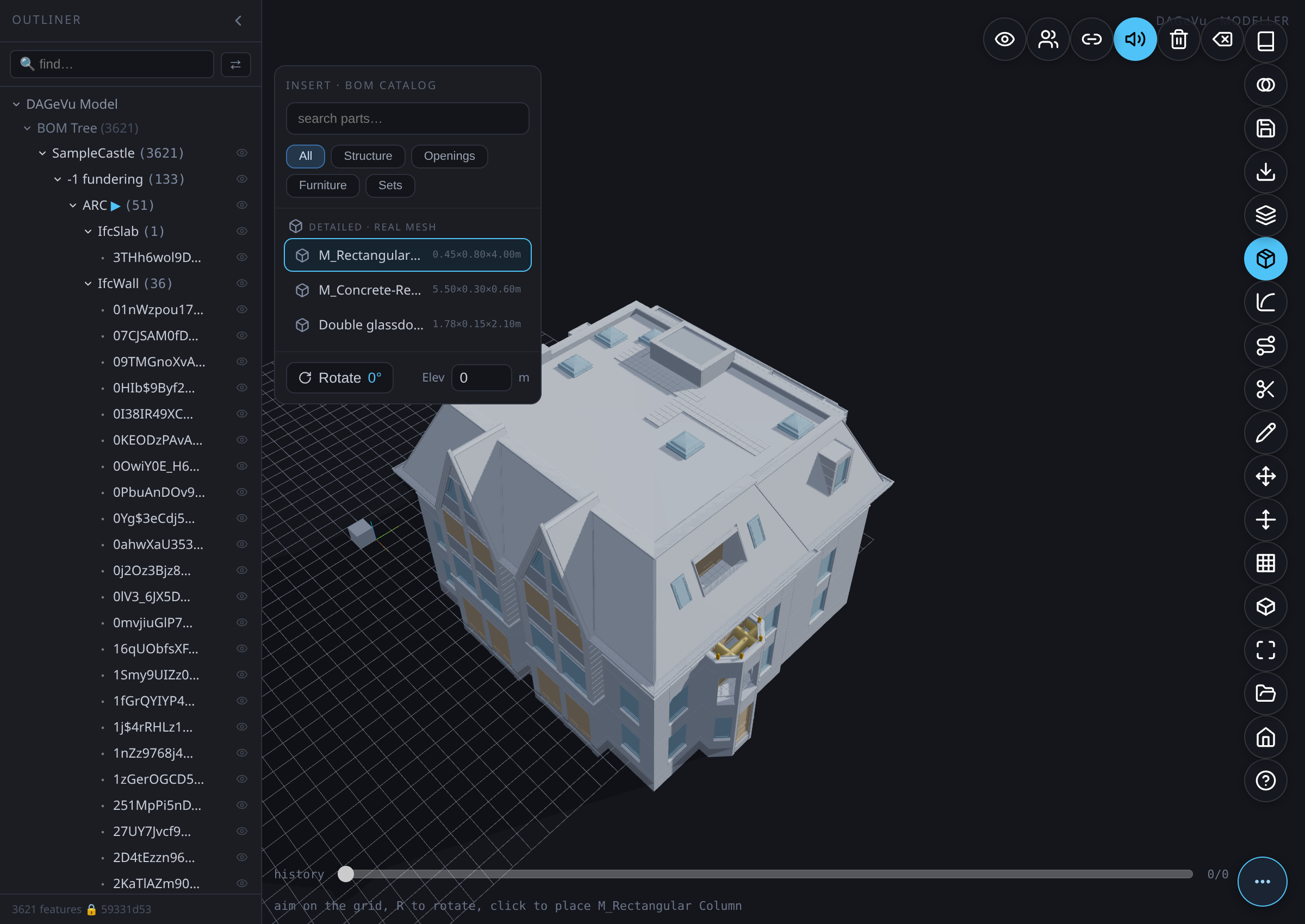Select the 09TMGnoXvA... tree item
The width and height of the screenshot is (1305, 924).
click(x=159, y=362)
